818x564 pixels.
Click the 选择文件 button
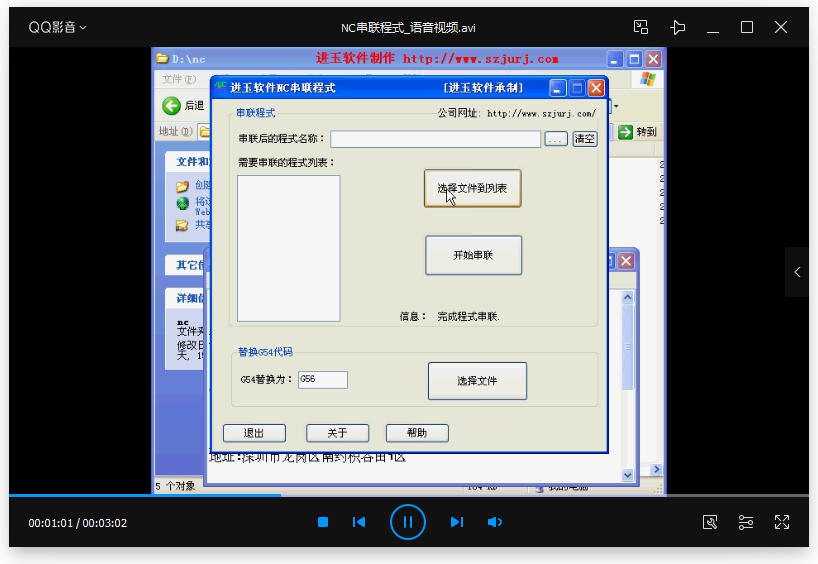[x=477, y=381]
